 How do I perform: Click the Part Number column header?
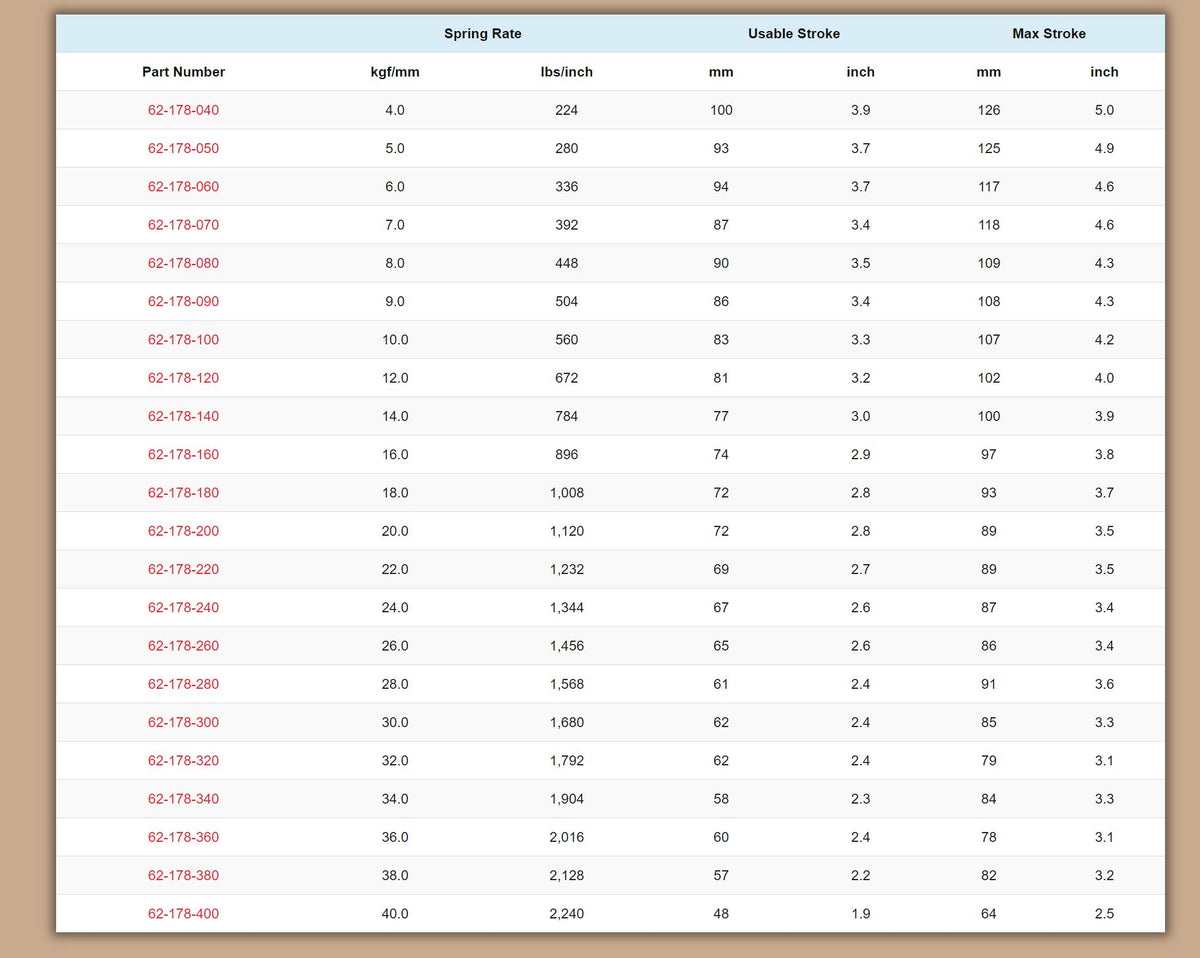point(183,72)
